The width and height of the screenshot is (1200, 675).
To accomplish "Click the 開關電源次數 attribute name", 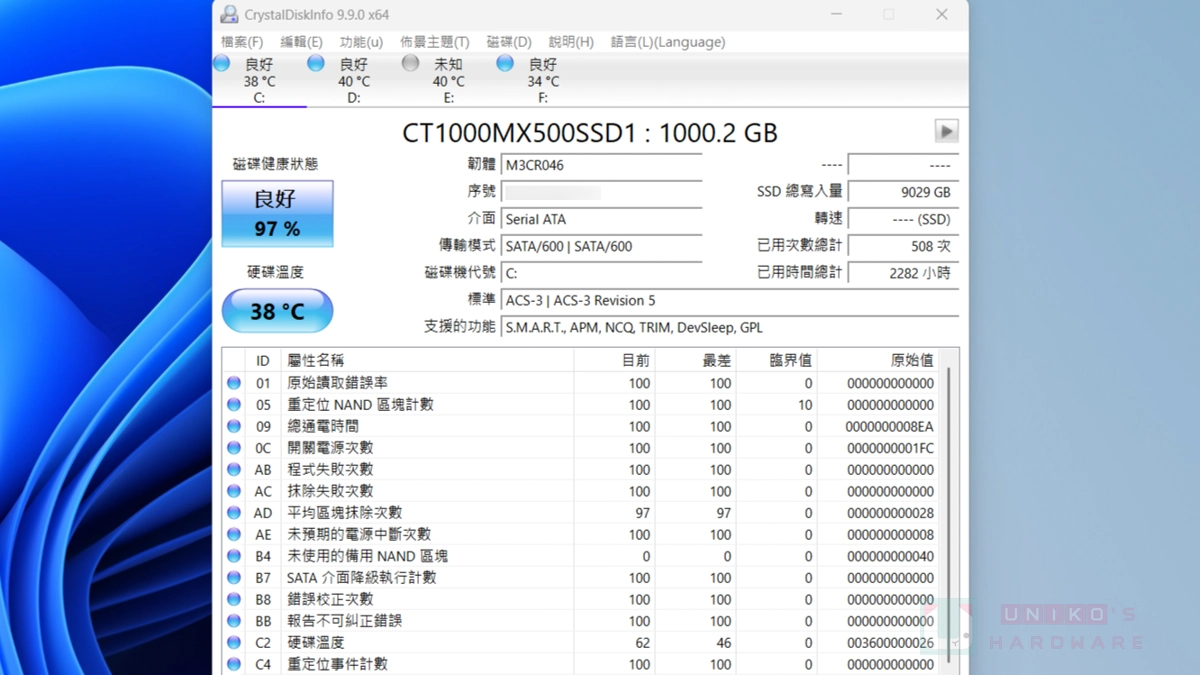I will (331, 448).
